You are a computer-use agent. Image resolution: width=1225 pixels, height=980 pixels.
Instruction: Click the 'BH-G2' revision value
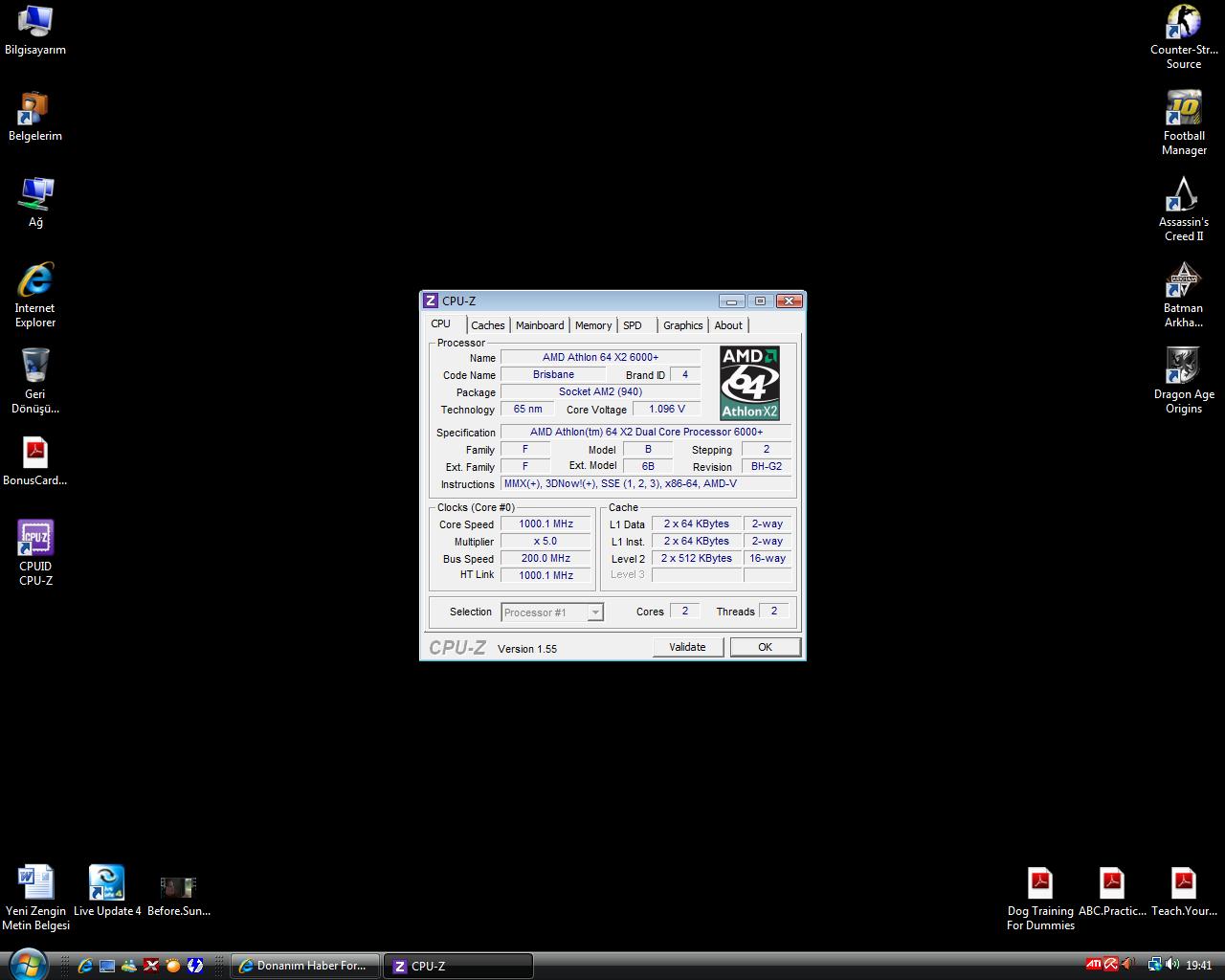click(767, 466)
